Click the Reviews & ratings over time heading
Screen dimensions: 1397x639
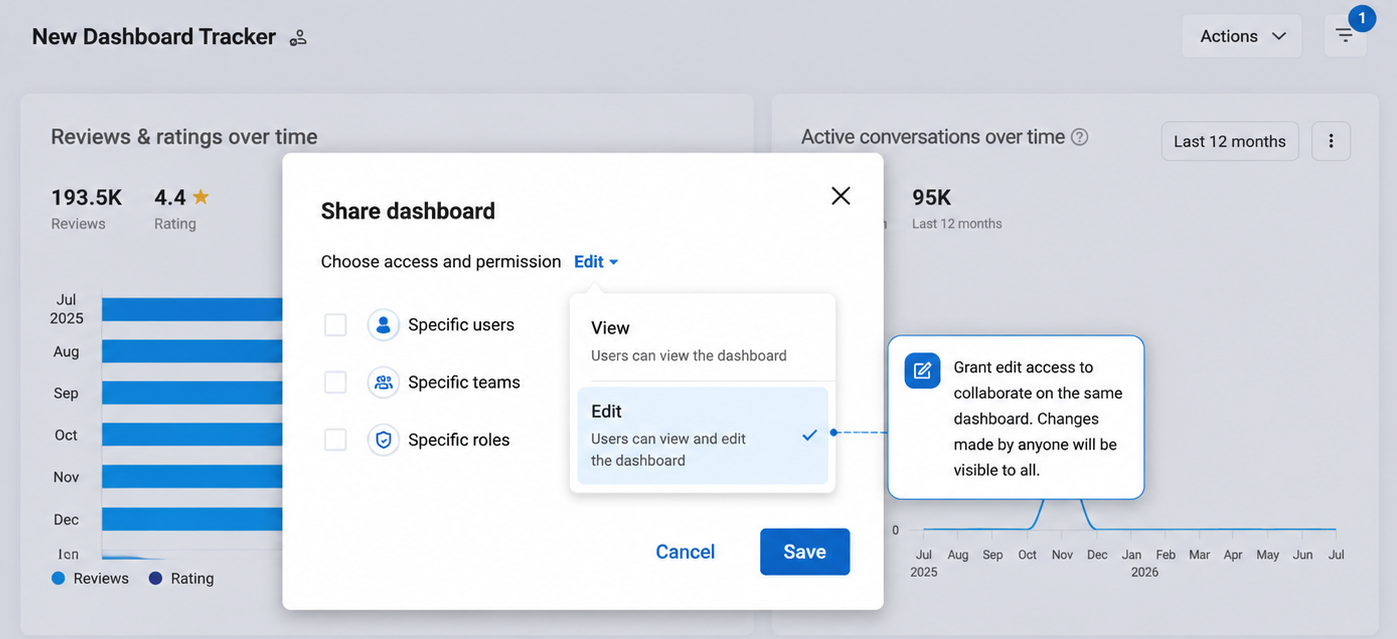click(x=184, y=137)
